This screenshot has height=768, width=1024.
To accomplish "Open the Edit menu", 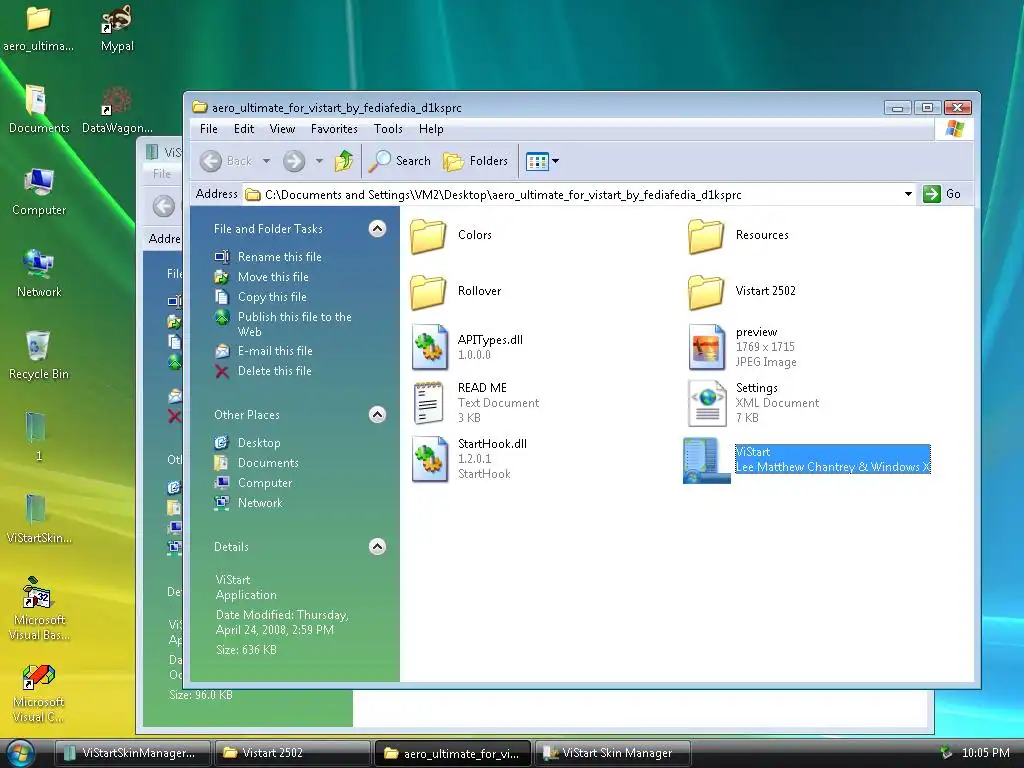I will tap(244, 129).
